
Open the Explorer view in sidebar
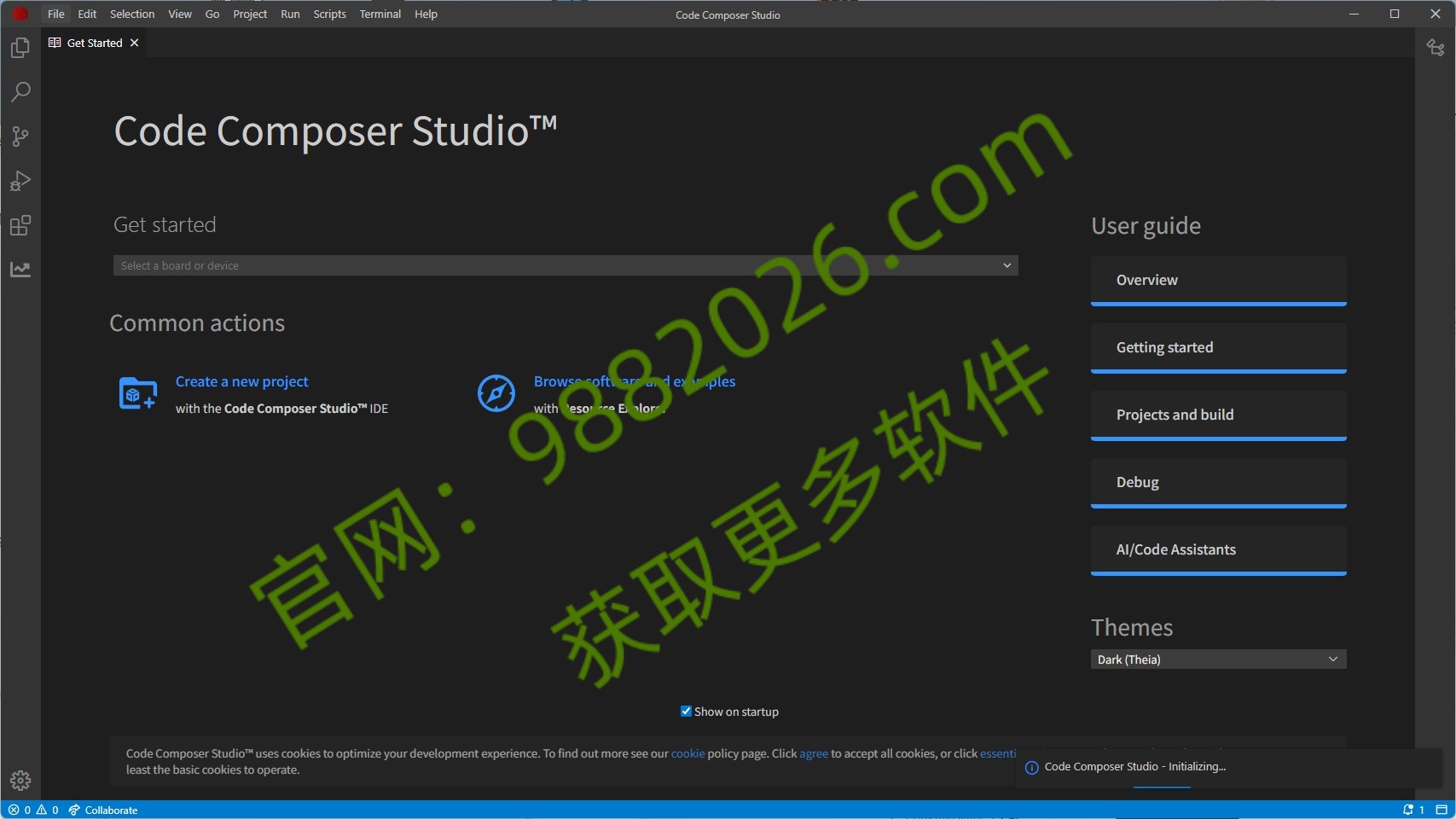point(20,48)
